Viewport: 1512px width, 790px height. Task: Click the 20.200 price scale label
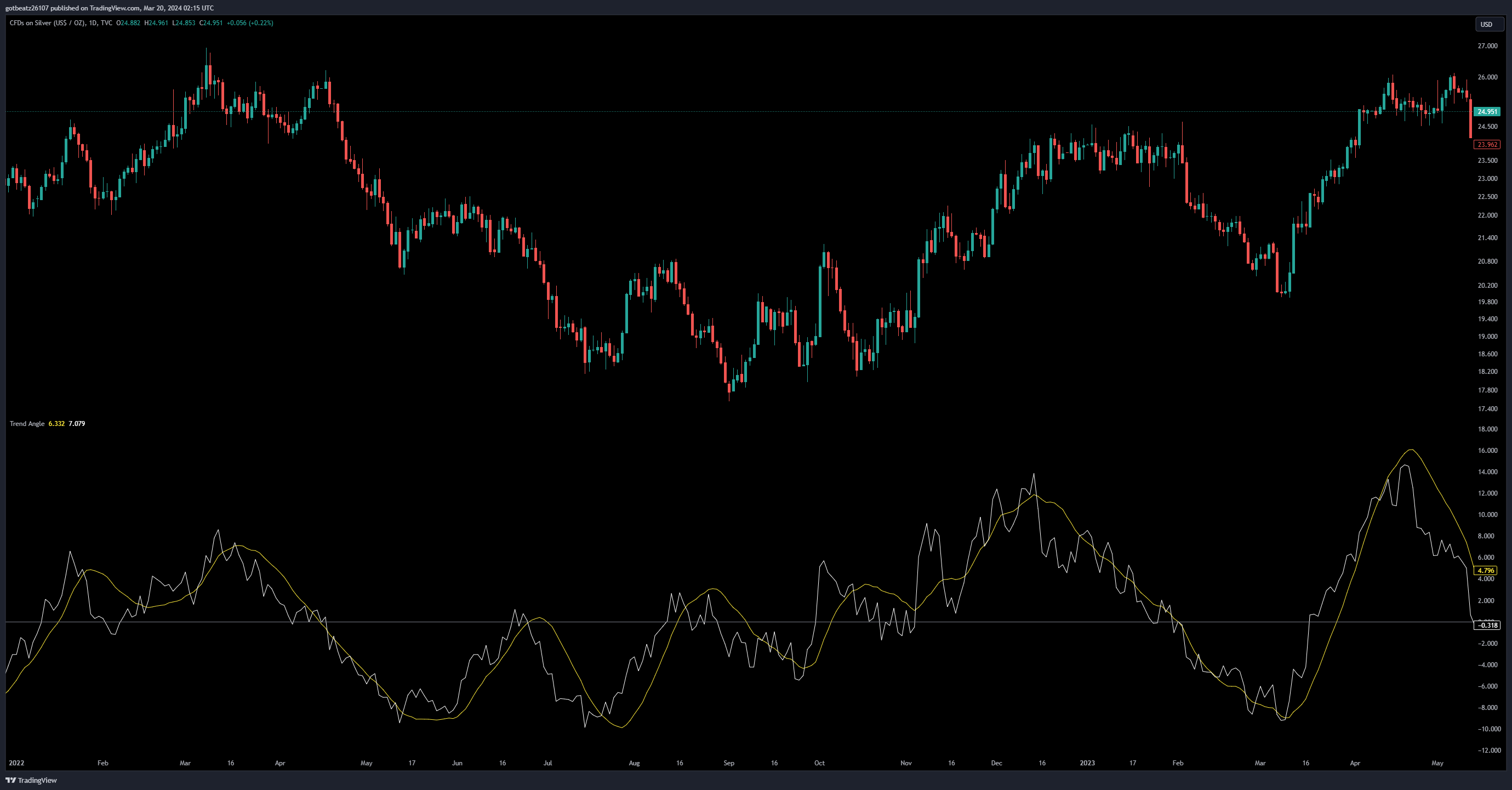coord(1487,286)
